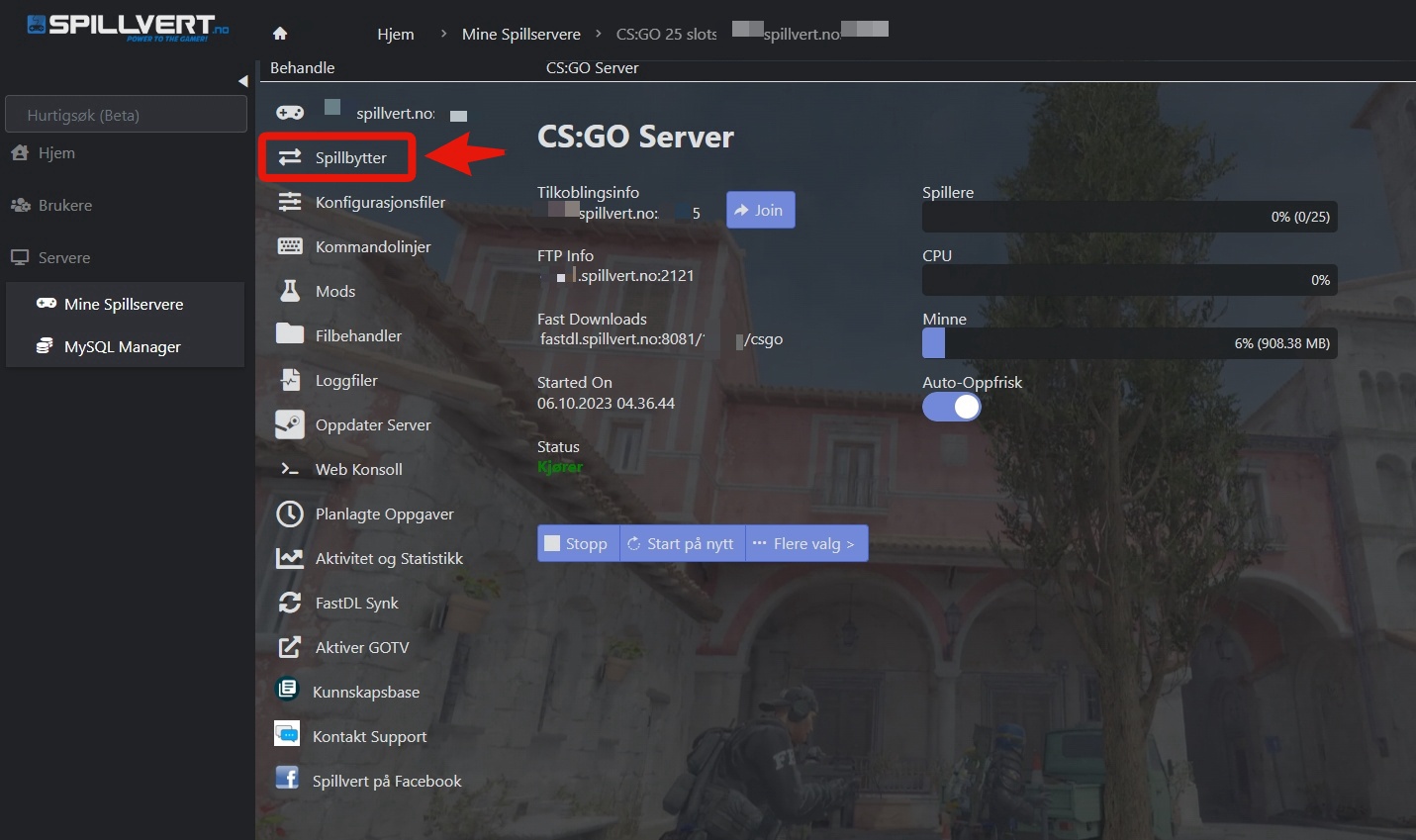This screenshot has width=1416, height=840.
Task: Focus the Hurtigsøk (Beta) search field
Action: coord(126,115)
